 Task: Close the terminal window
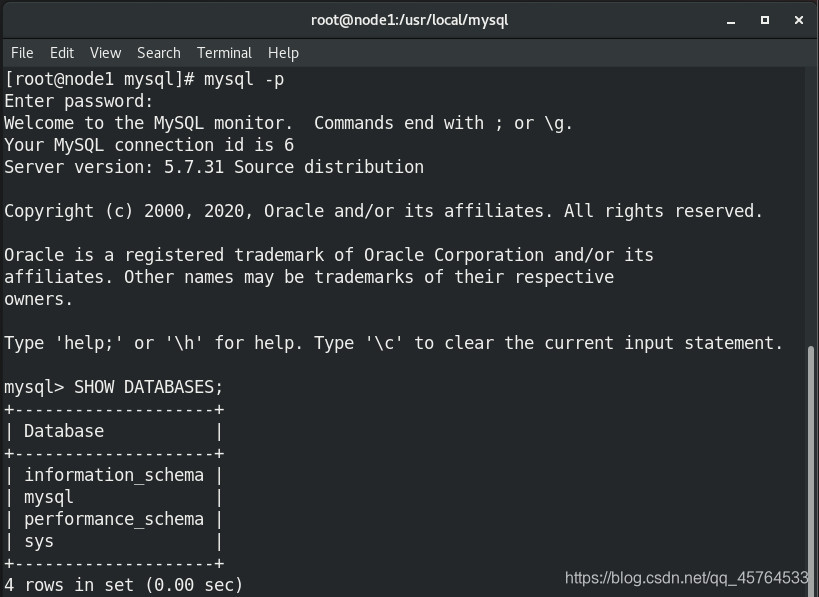pyautogui.click(x=799, y=20)
